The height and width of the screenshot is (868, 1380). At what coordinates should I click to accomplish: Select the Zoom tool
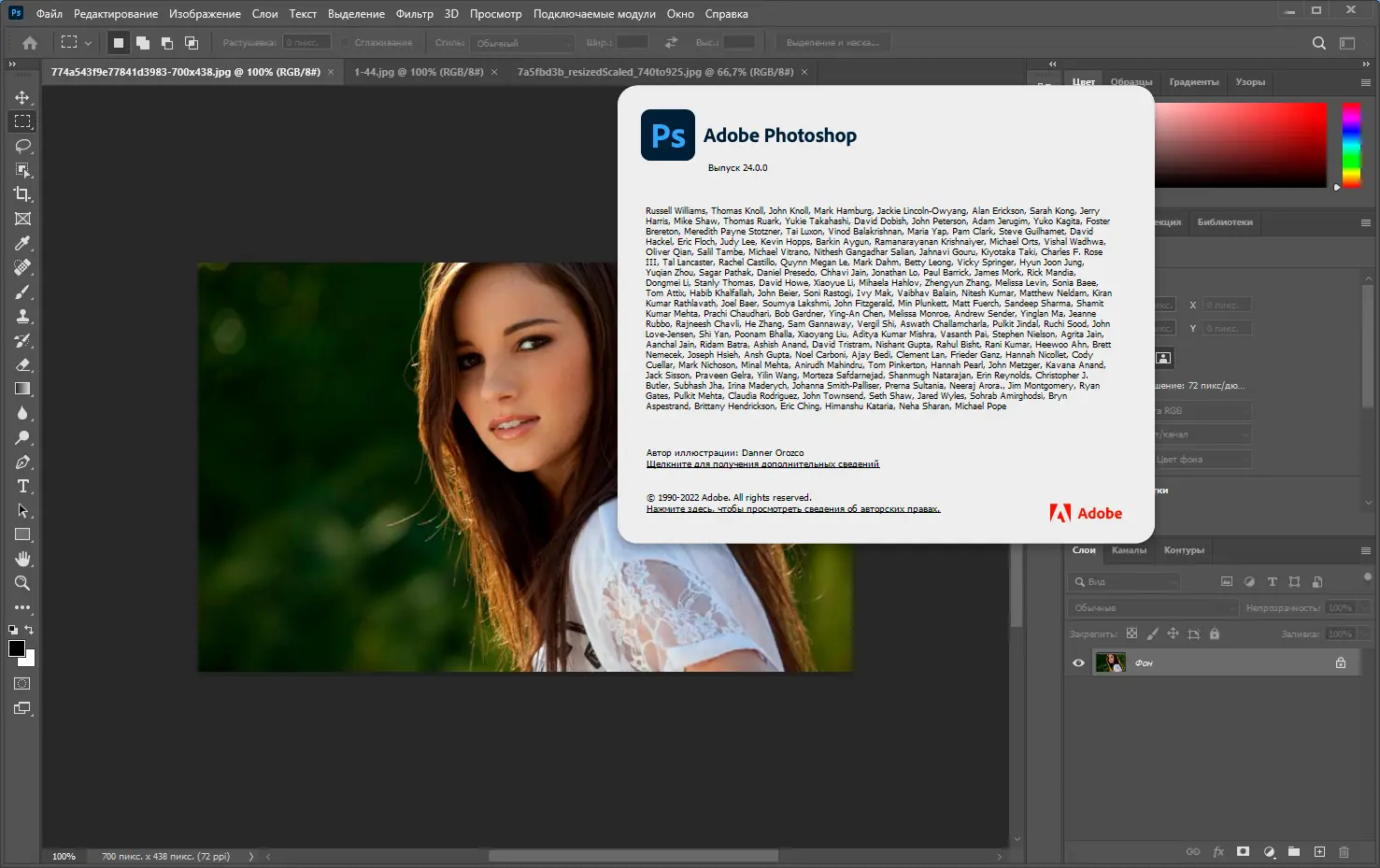22,583
